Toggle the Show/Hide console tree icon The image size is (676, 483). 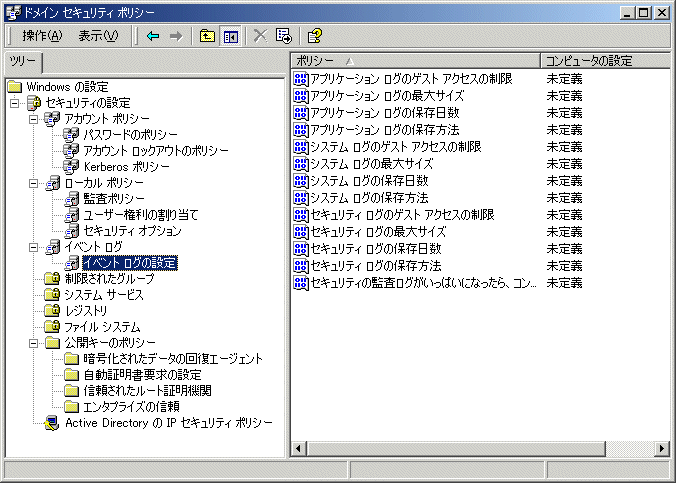point(231,36)
